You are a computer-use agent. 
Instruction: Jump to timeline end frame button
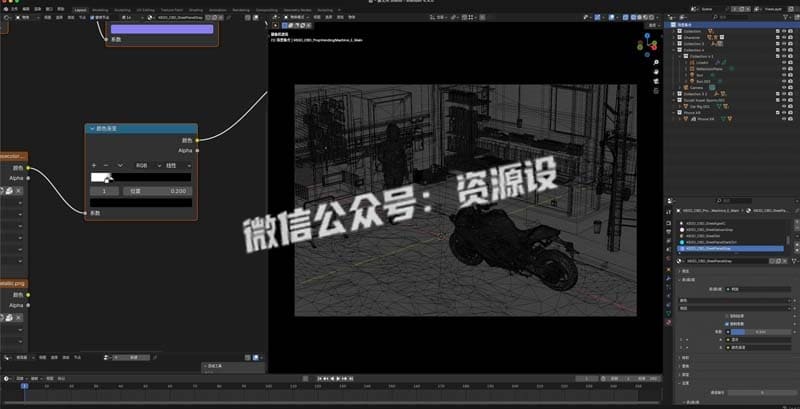351,378
